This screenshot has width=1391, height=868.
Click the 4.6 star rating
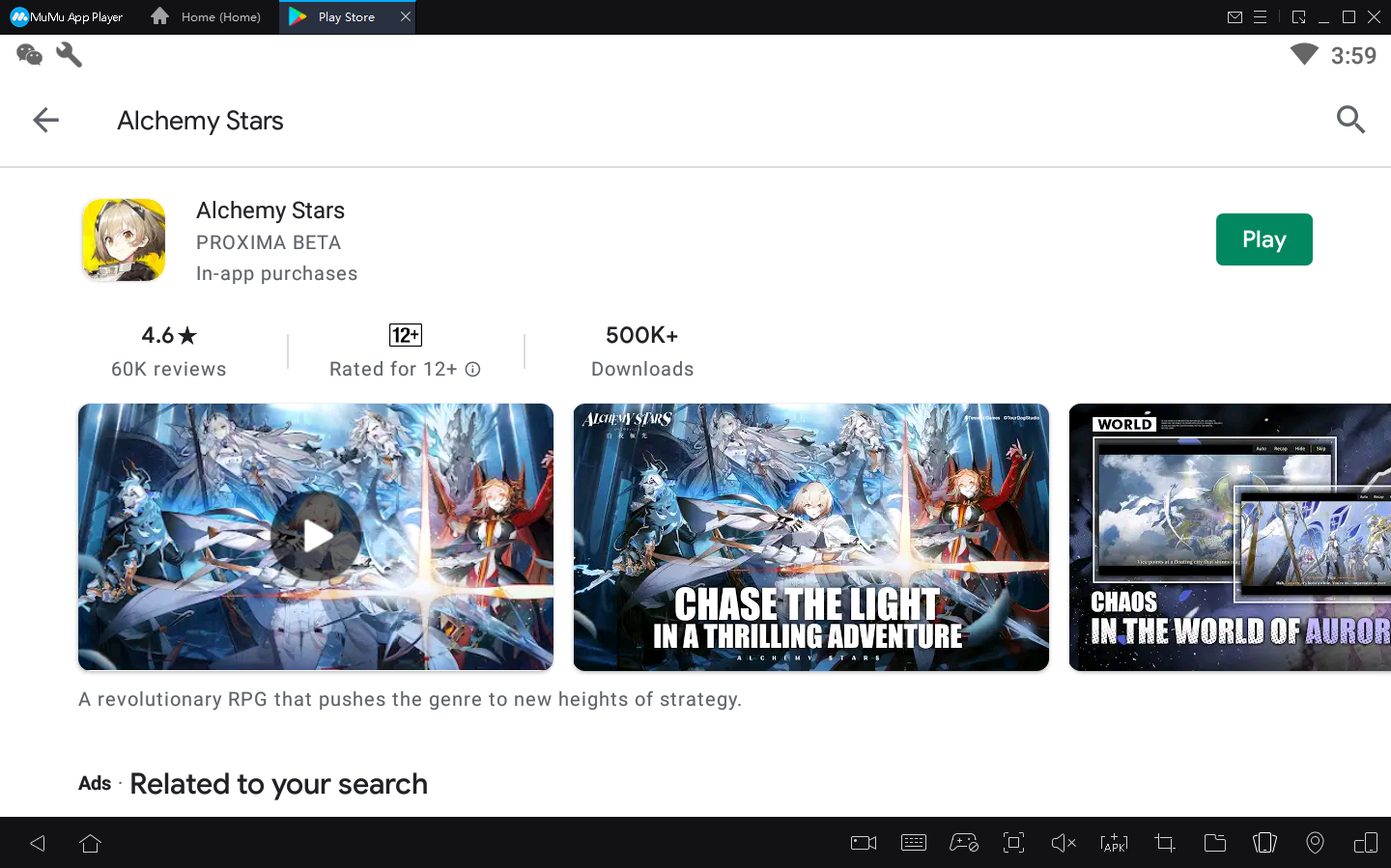[169, 335]
